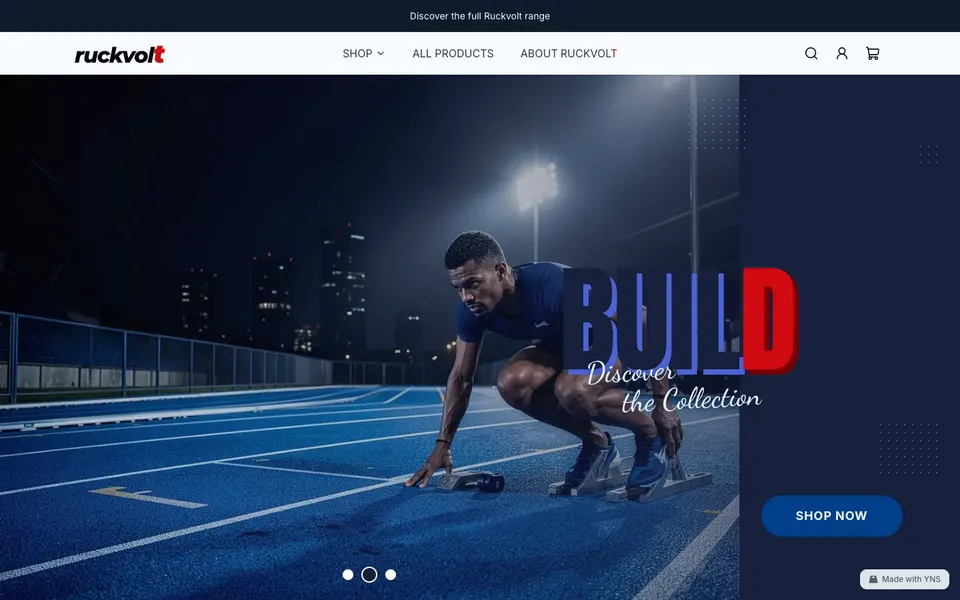Click the Made with YNS badge
Image resolution: width=960 pixels, height=600 pixels.
tap(904, 579)
